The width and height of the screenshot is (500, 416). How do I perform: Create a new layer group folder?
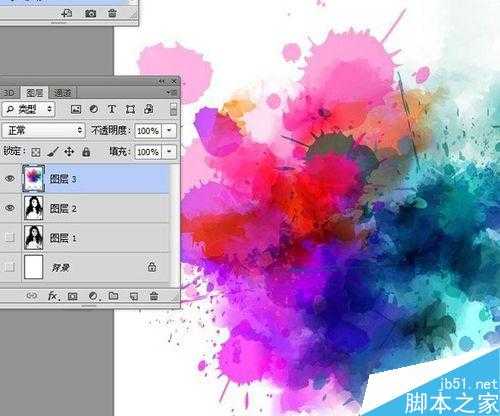tap(113, 296)
